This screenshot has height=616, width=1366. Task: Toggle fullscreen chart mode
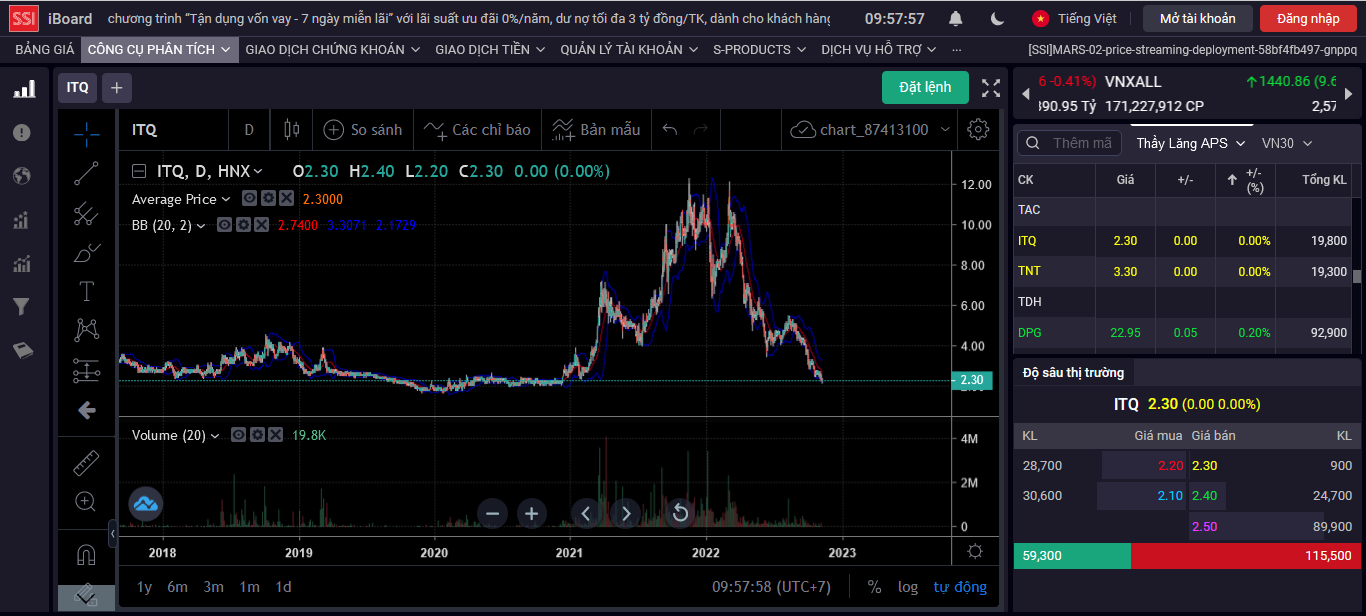click(990, 88)
